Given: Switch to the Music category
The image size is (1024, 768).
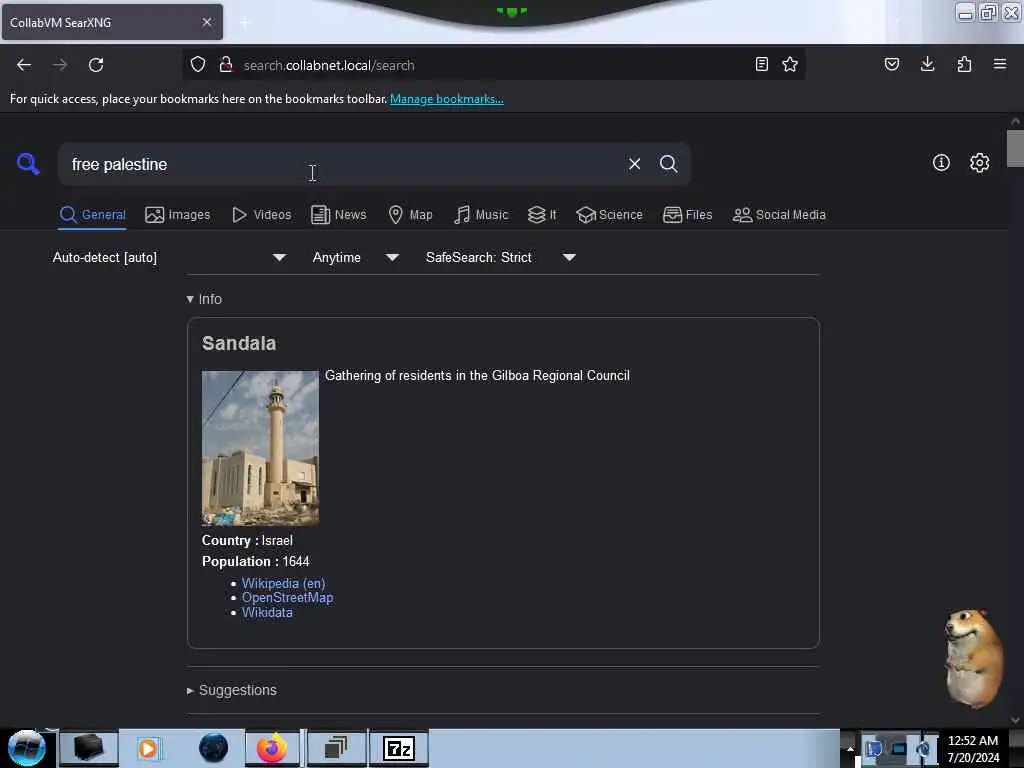Looking at the screenshot, I should coord(481,215).
